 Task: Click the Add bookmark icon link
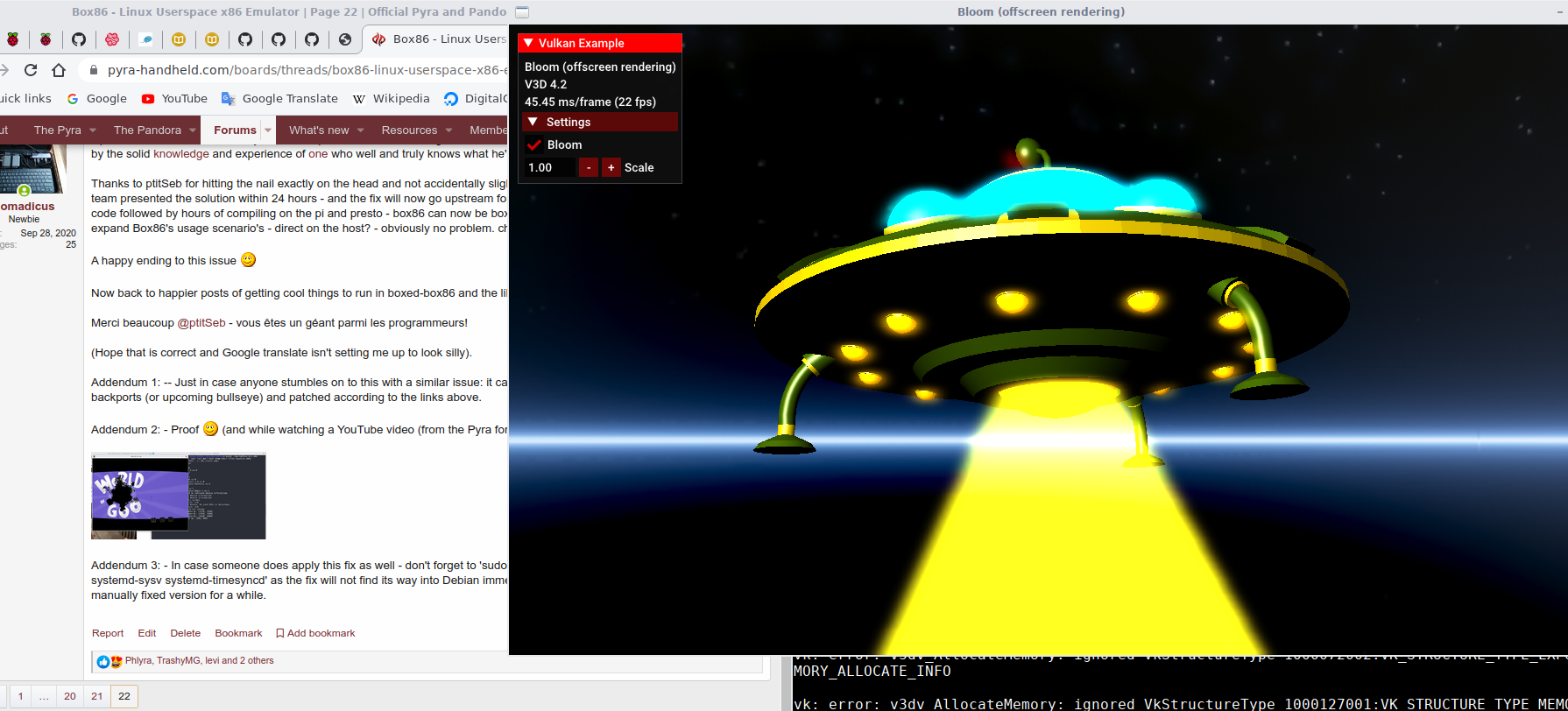pyautogui.click(x=315, y=633)
